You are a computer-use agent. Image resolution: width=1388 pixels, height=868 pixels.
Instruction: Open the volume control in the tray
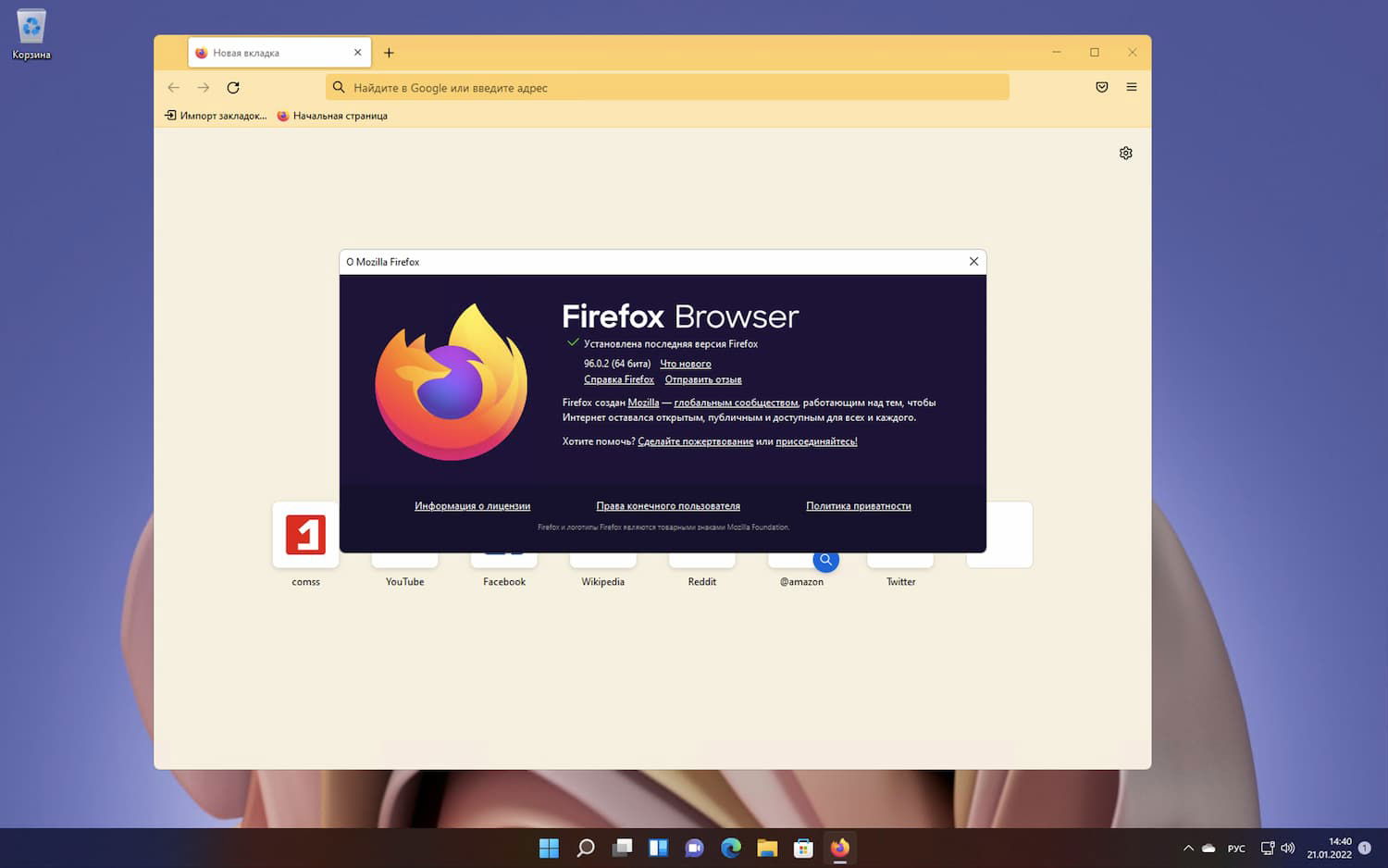(x=1287, y=848)
